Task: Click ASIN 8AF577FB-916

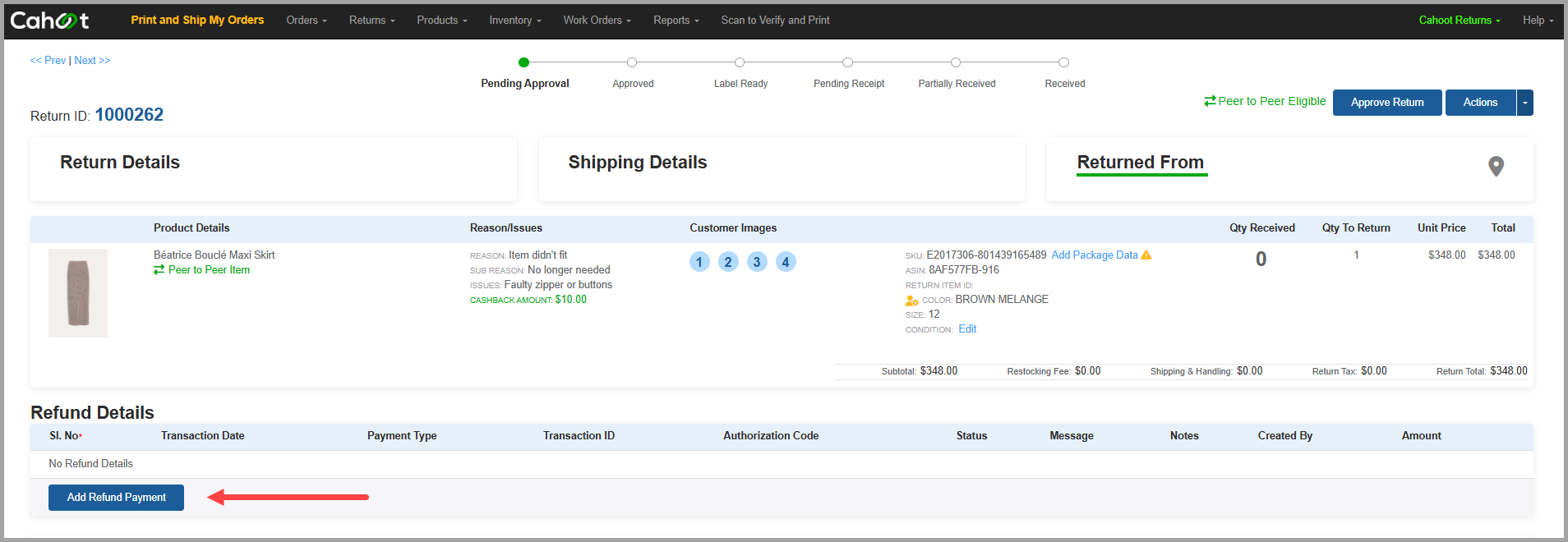Action: click(x=964, y=269)
